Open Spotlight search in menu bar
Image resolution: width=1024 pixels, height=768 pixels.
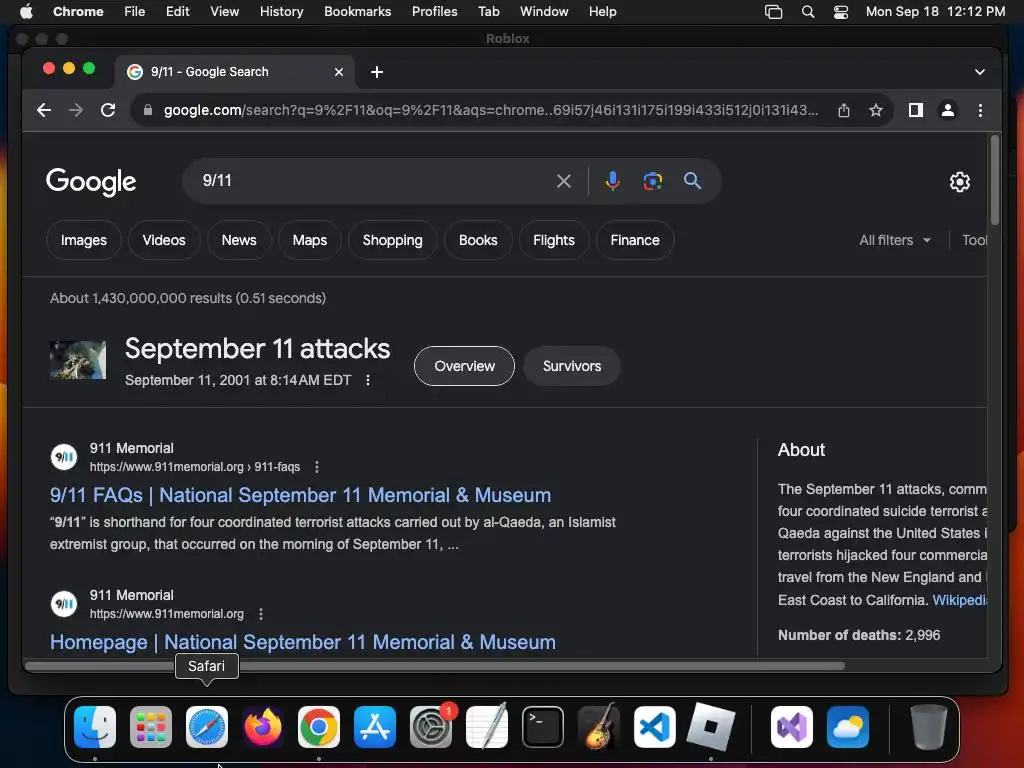pos(808,12)
